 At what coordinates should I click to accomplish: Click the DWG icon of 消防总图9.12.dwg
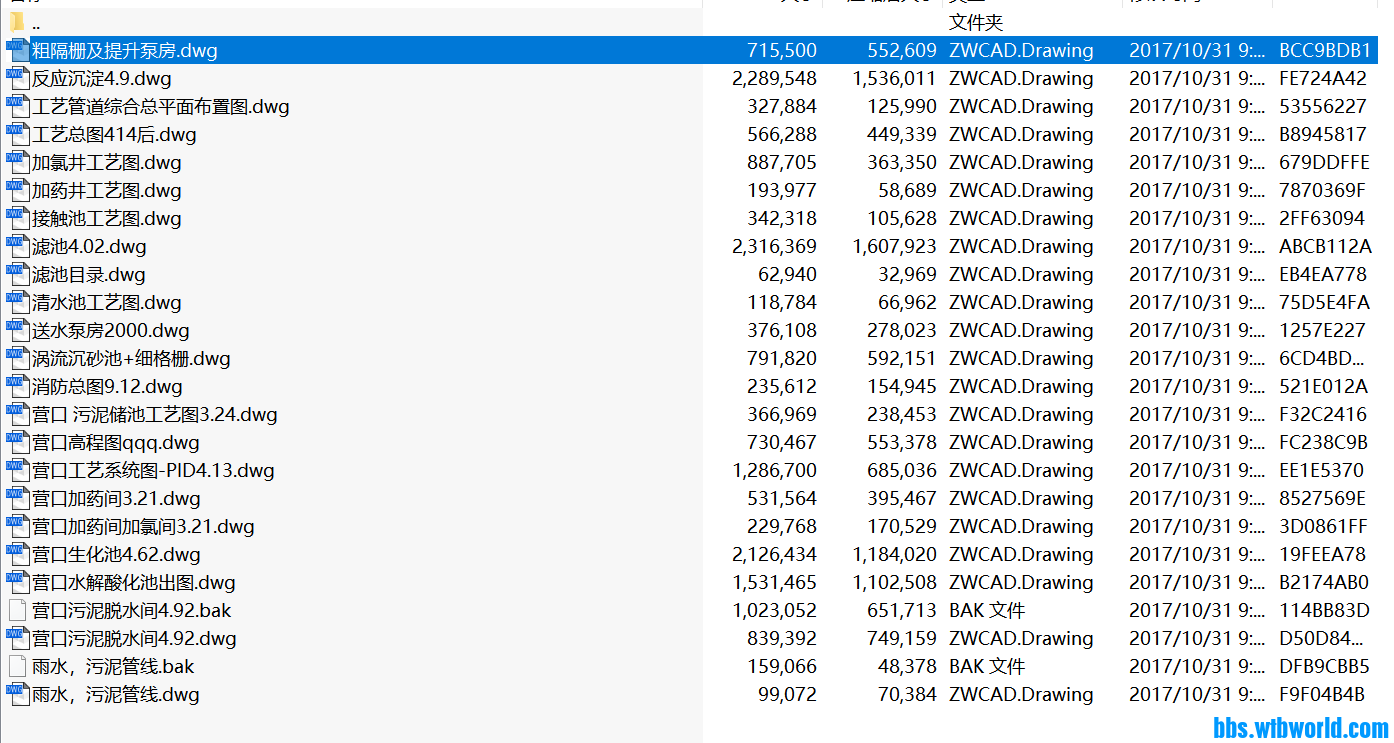click(x=17, y=386)
